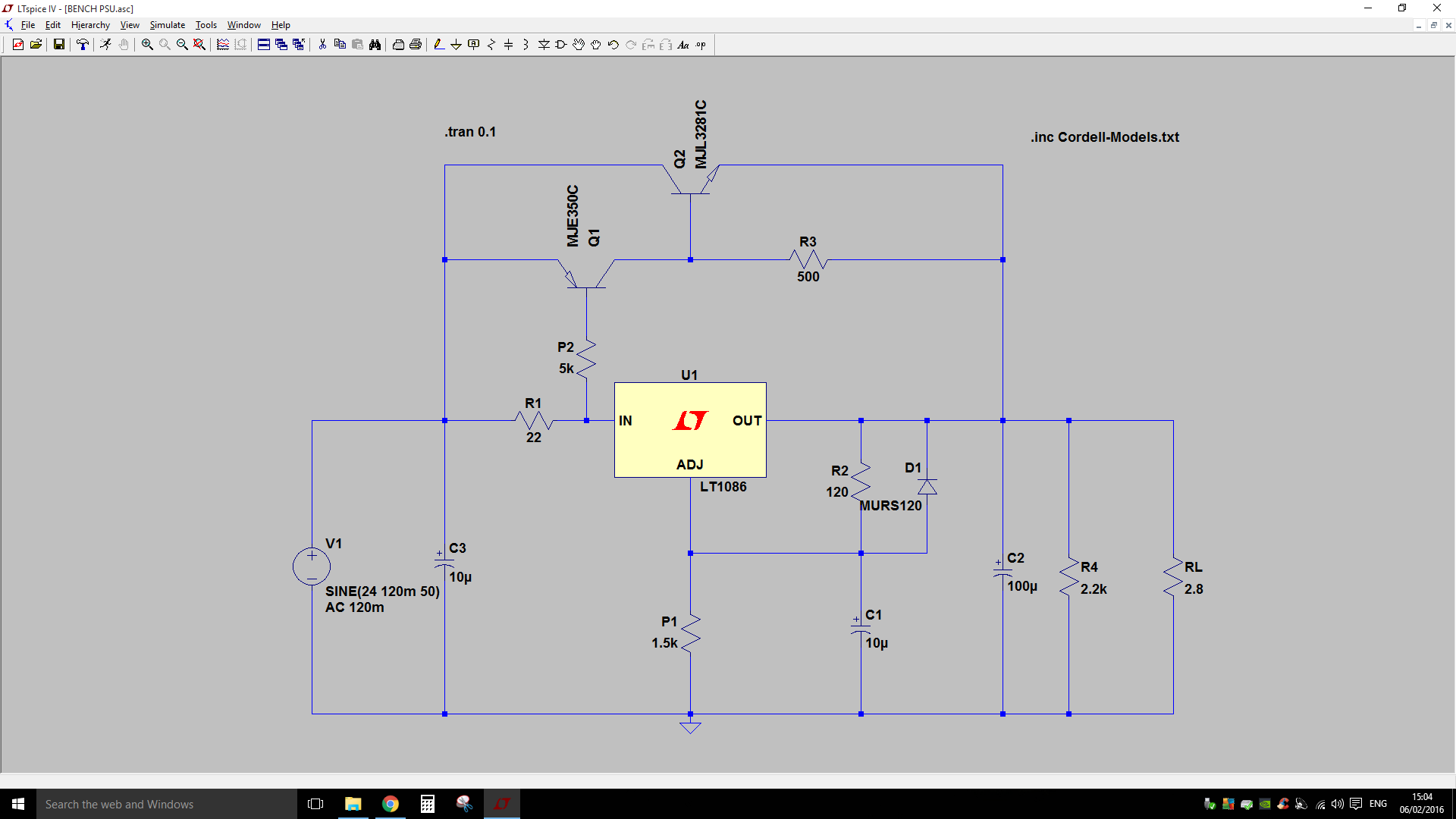This screenshot has width=1456, height=819.
Task: Open Component picker gate icon
Action: point(561,45)
